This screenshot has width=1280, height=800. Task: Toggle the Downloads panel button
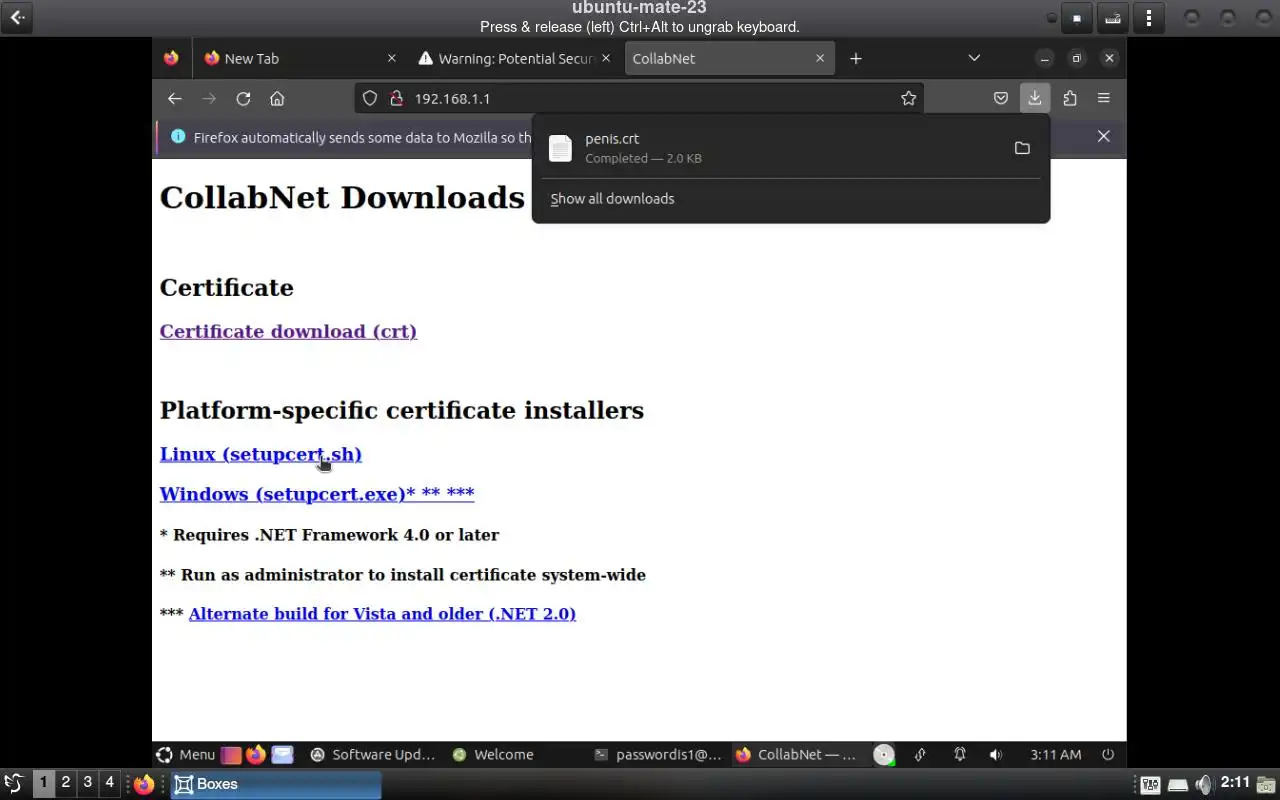click(1035, 98)
